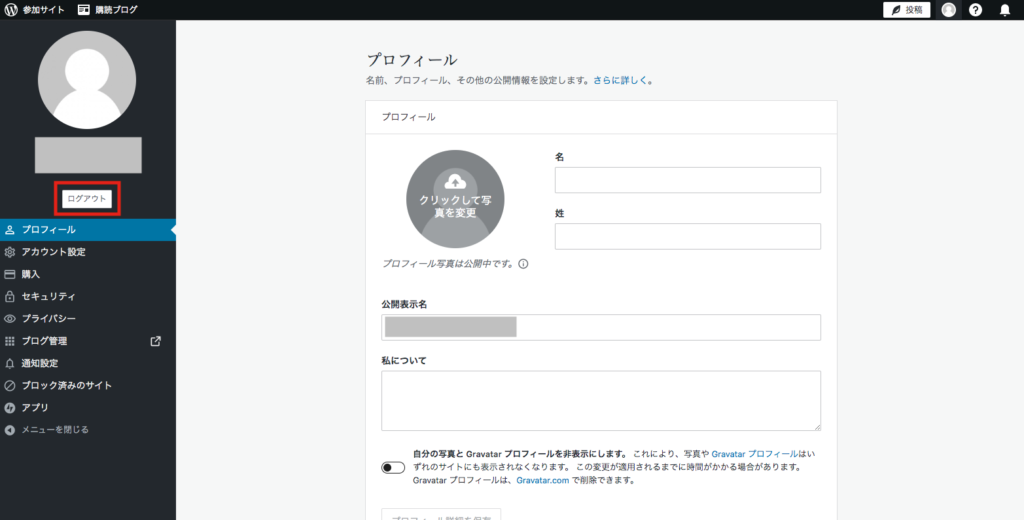Open the Gravatar.com link
1024x520 pixels.
click(541, 480)
